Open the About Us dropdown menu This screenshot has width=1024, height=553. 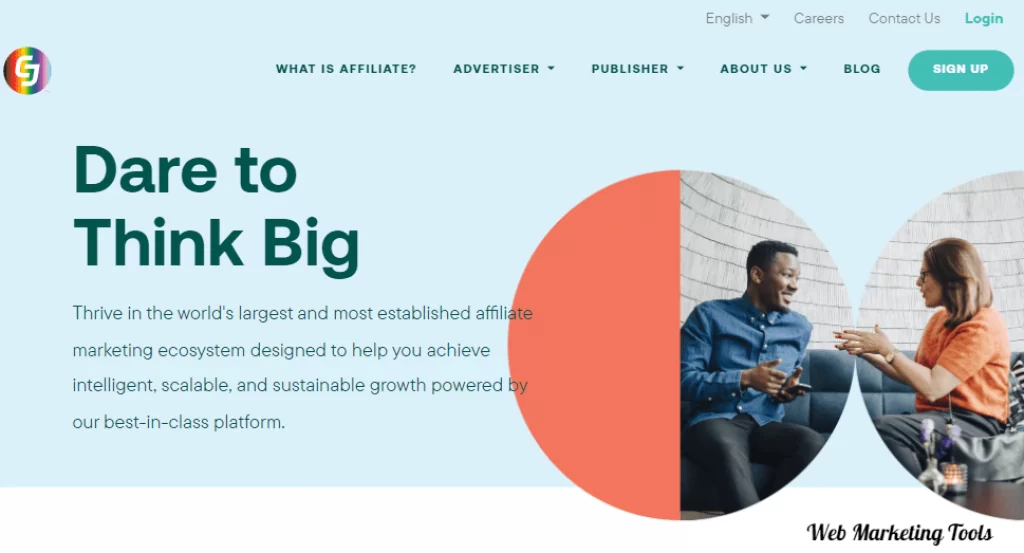(763, 69)
